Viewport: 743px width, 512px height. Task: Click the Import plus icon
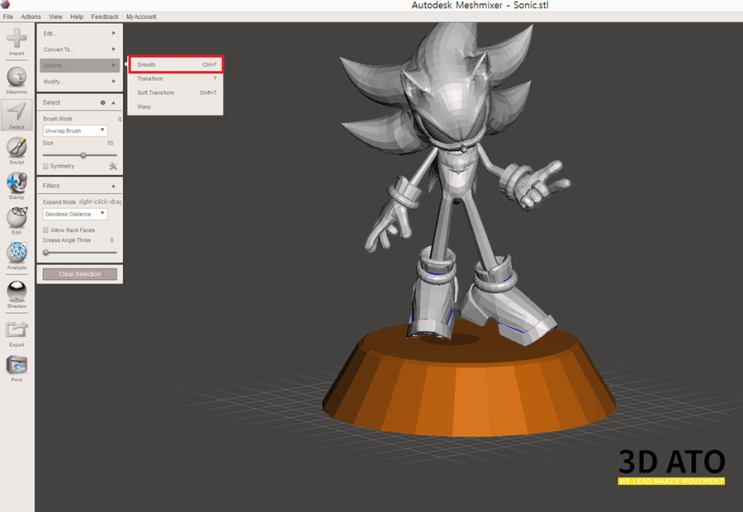pyautogui.click(x=17, y=38)
